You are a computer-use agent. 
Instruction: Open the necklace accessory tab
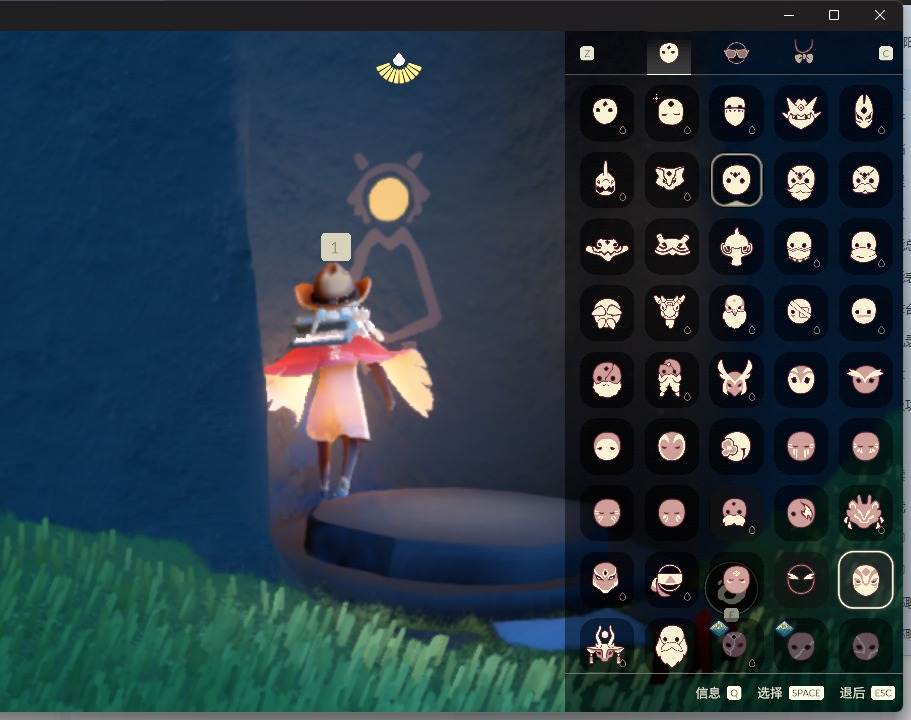pos(803,53)
